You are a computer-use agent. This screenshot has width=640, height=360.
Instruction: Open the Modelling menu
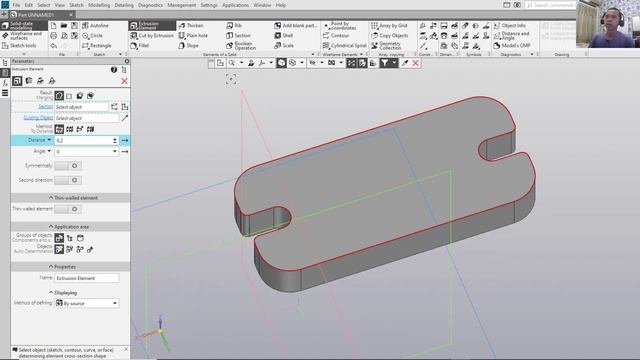pos(99,5)
